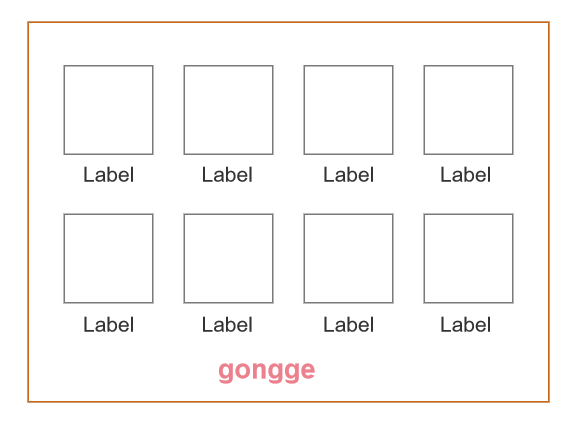Image resolution: width=578 pixels, height=436 pixels.
Task: Click the orange border of the container
Action: click(288, 22)
